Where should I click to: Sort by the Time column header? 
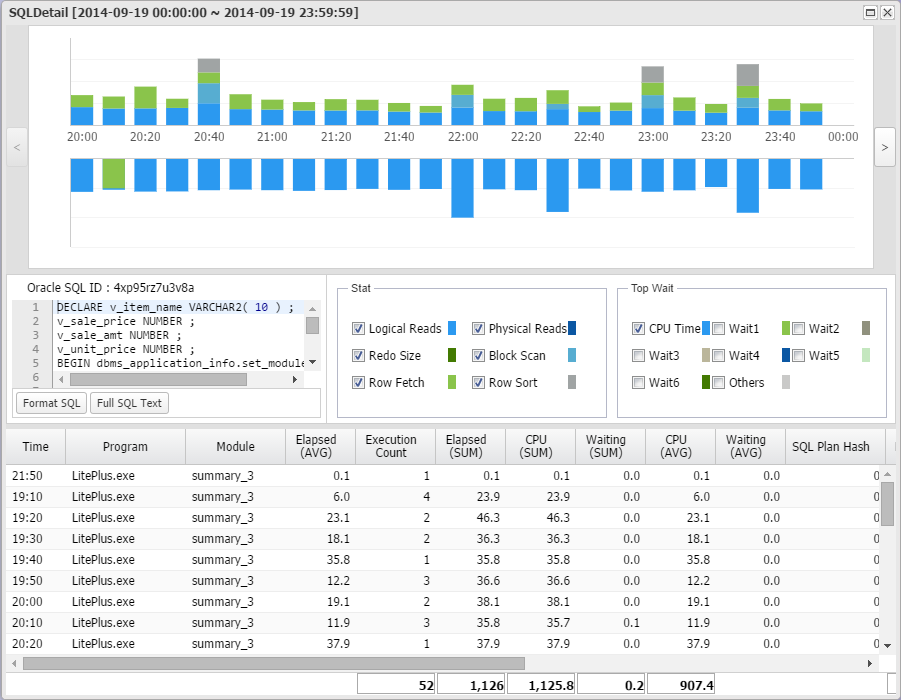(36, 447)
